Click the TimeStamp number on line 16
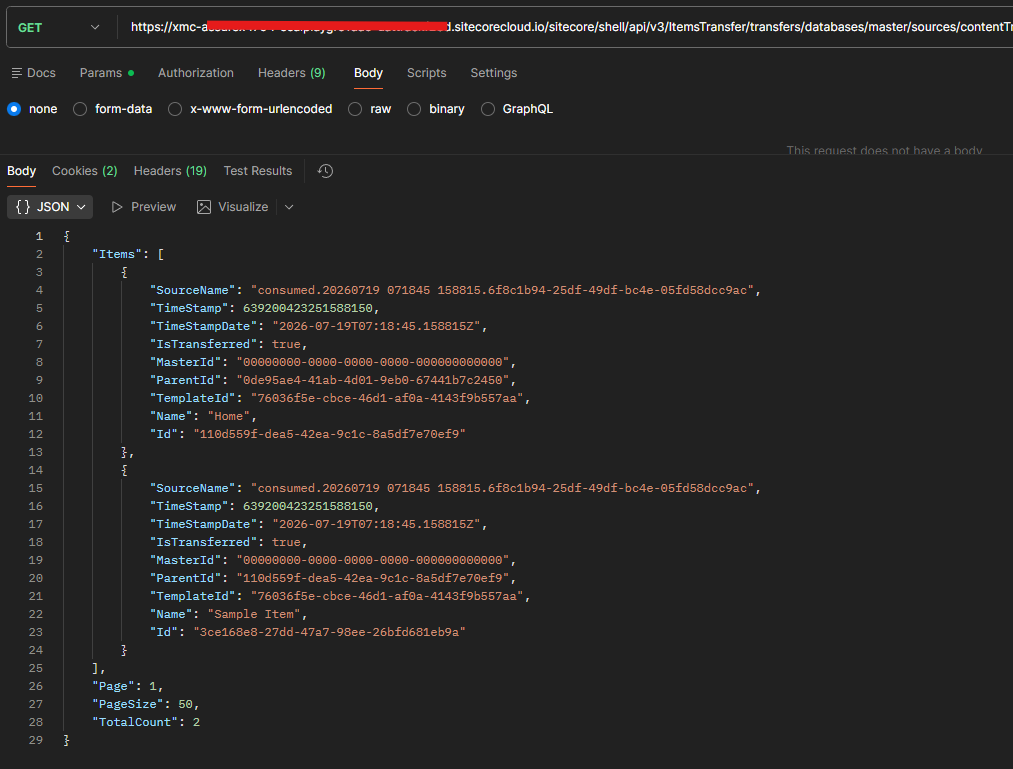Viewport: 1013px width, 769px height. click(x=308, y=507)
